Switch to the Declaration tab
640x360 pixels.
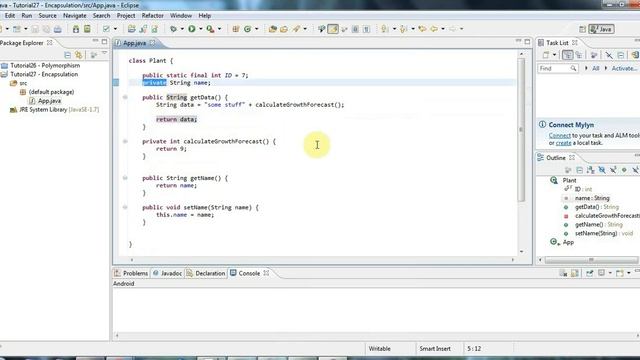206,273
